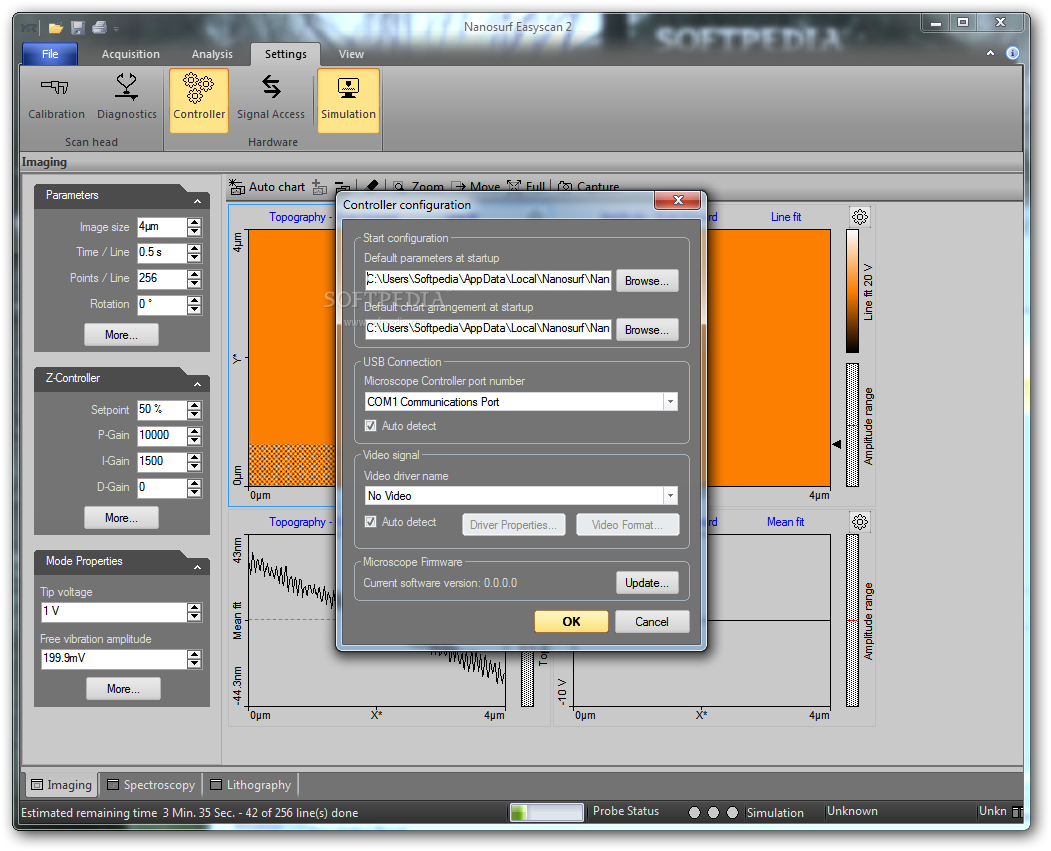This screenshot has width=1051, height=851.
Task: Click the default parameters path field
Action: pyautogui.click(x=488, y=279)
